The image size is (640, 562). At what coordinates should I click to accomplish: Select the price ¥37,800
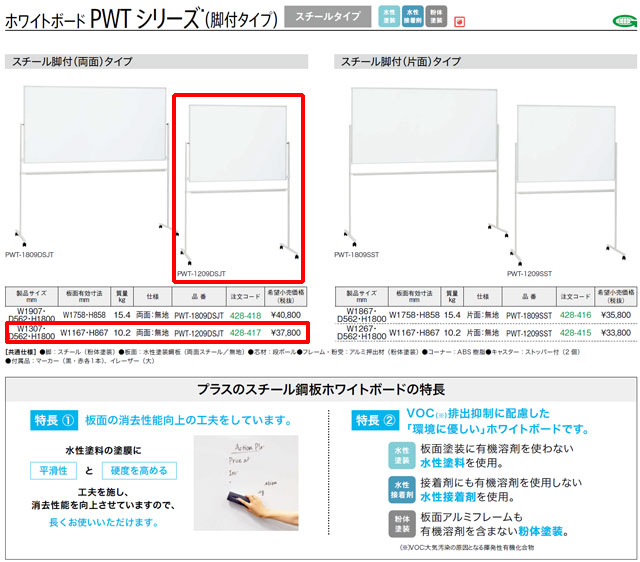point(286,333)
